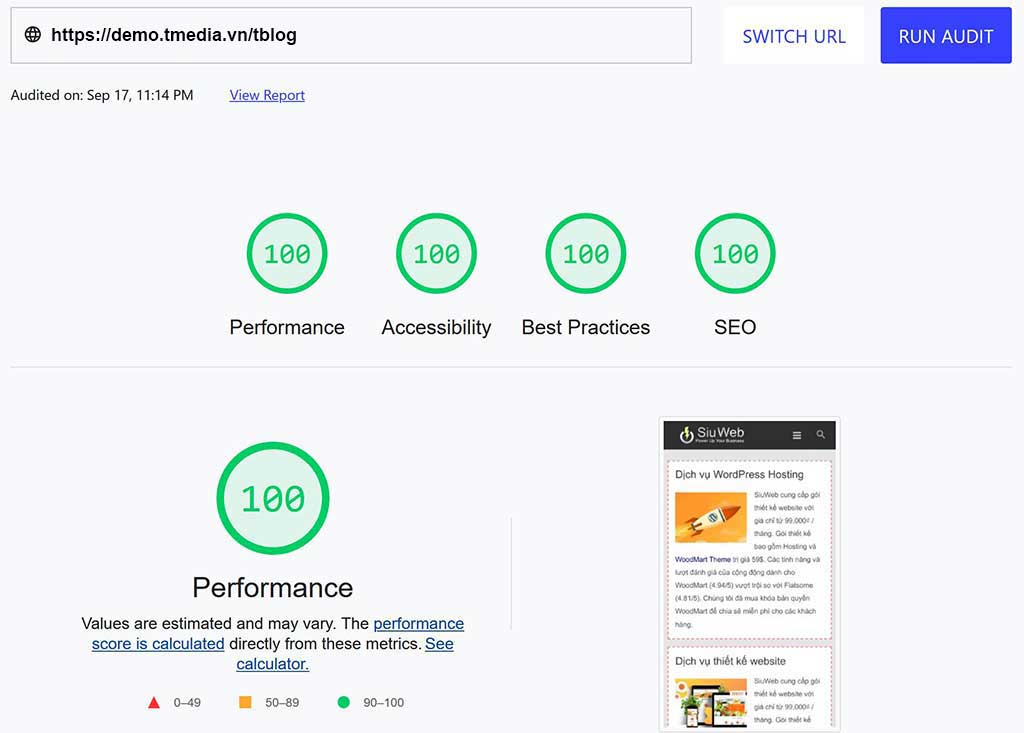
Task: Click the Best Practices score gauge
Action: coord(586,253)
